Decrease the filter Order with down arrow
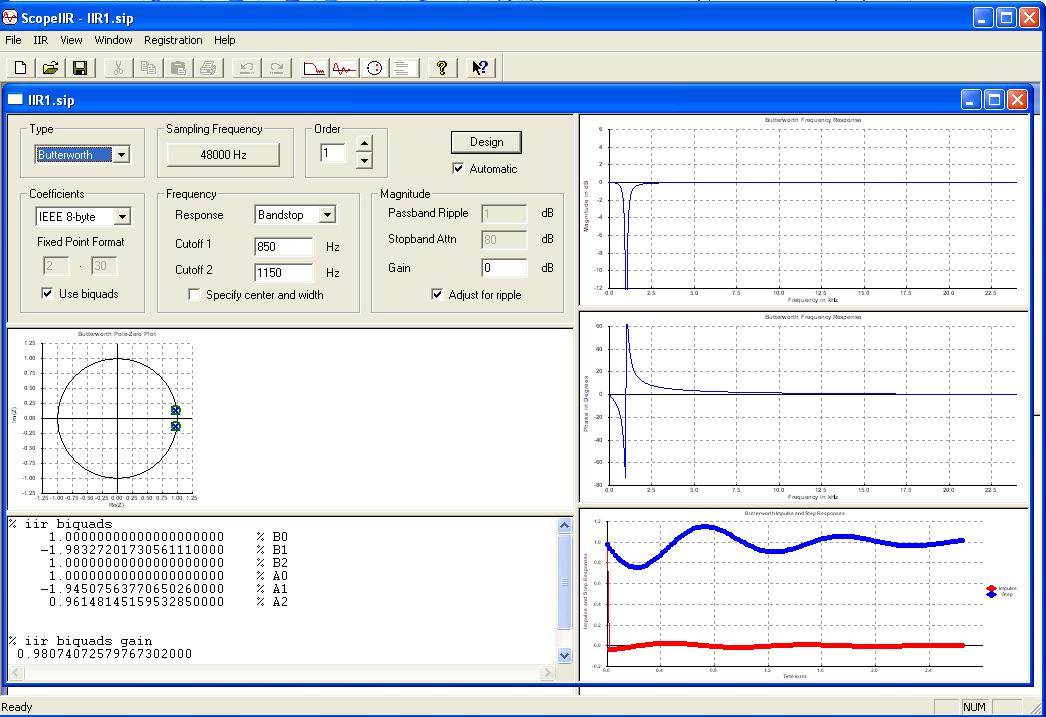The width and height of the screenshot is (1046, 717). (x=364, y=160)
